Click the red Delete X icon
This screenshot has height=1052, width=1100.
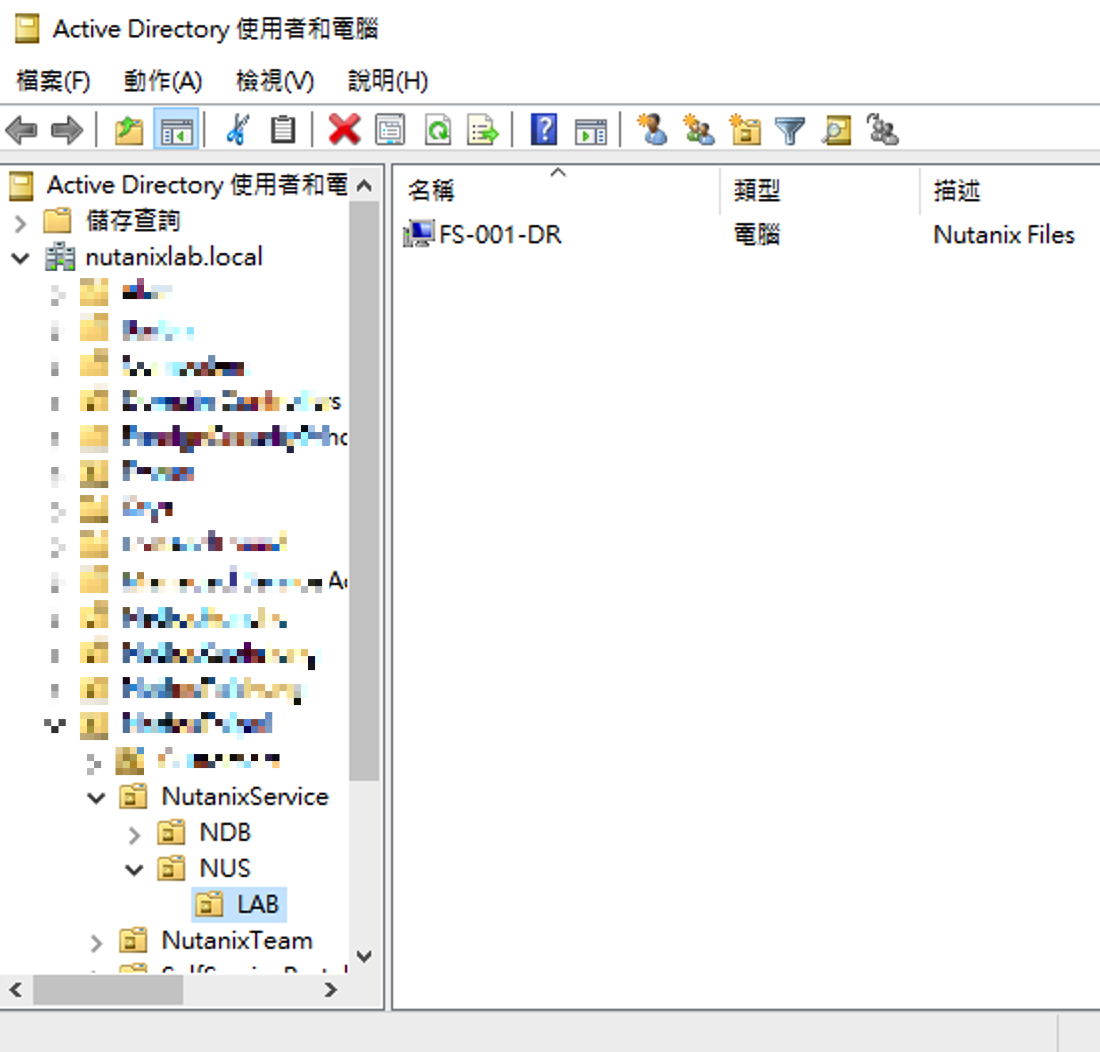[344, 130]
